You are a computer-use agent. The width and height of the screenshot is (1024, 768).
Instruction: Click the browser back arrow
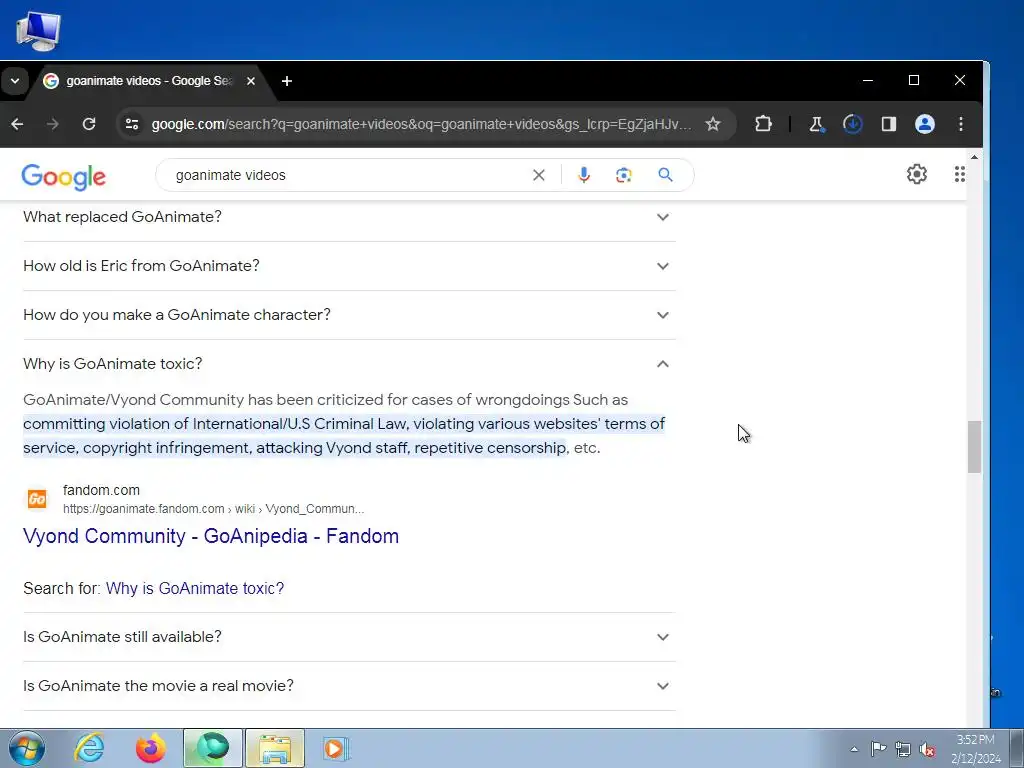tap(18, 124)
